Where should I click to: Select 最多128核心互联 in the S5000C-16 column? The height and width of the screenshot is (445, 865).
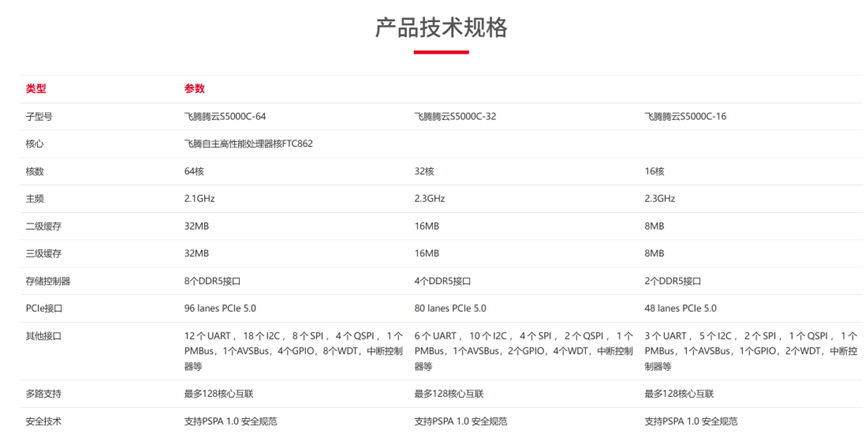point(679,394)
